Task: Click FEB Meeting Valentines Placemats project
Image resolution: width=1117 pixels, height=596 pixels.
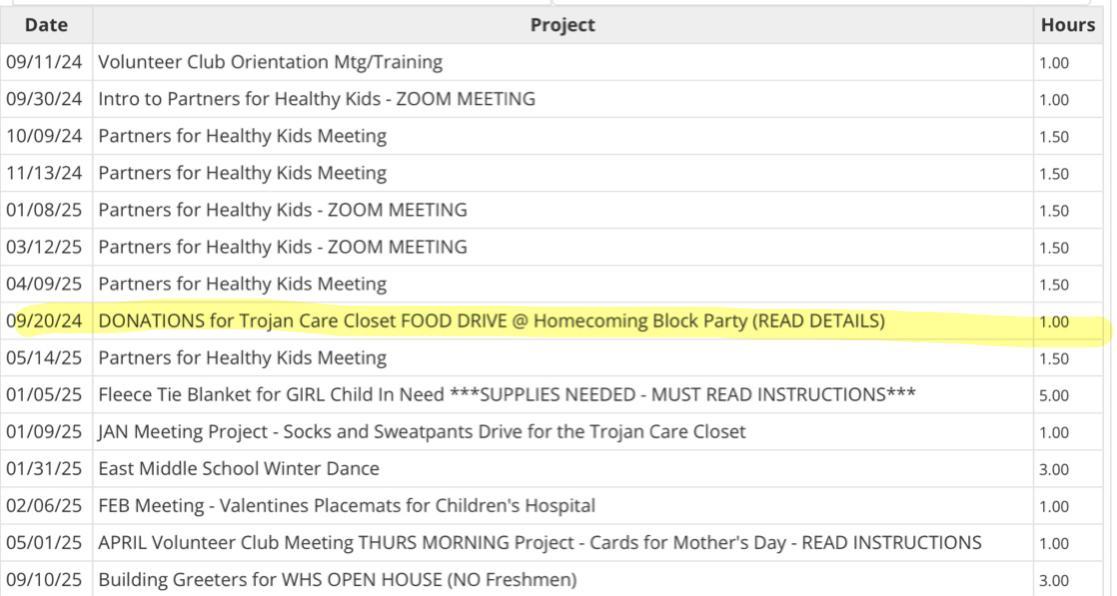Action: (x=346, y=506)
